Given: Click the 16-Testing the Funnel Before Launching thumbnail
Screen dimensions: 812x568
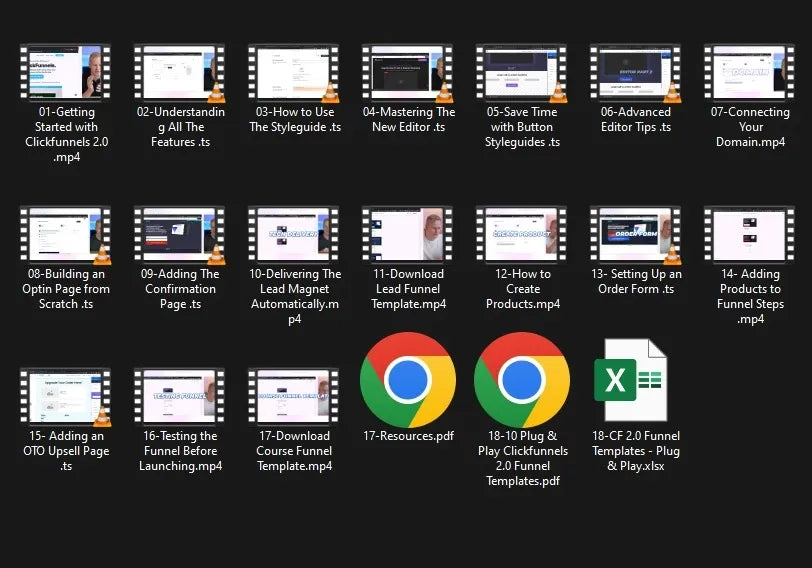Looking at the screenshot, I should [x=179, y=396].
